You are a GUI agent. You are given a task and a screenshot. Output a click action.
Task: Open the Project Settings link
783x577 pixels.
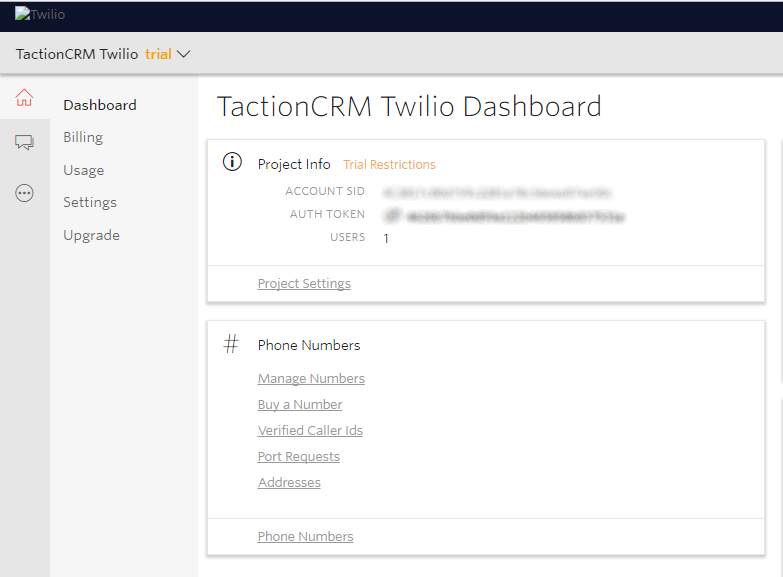[x=304, y=283]
